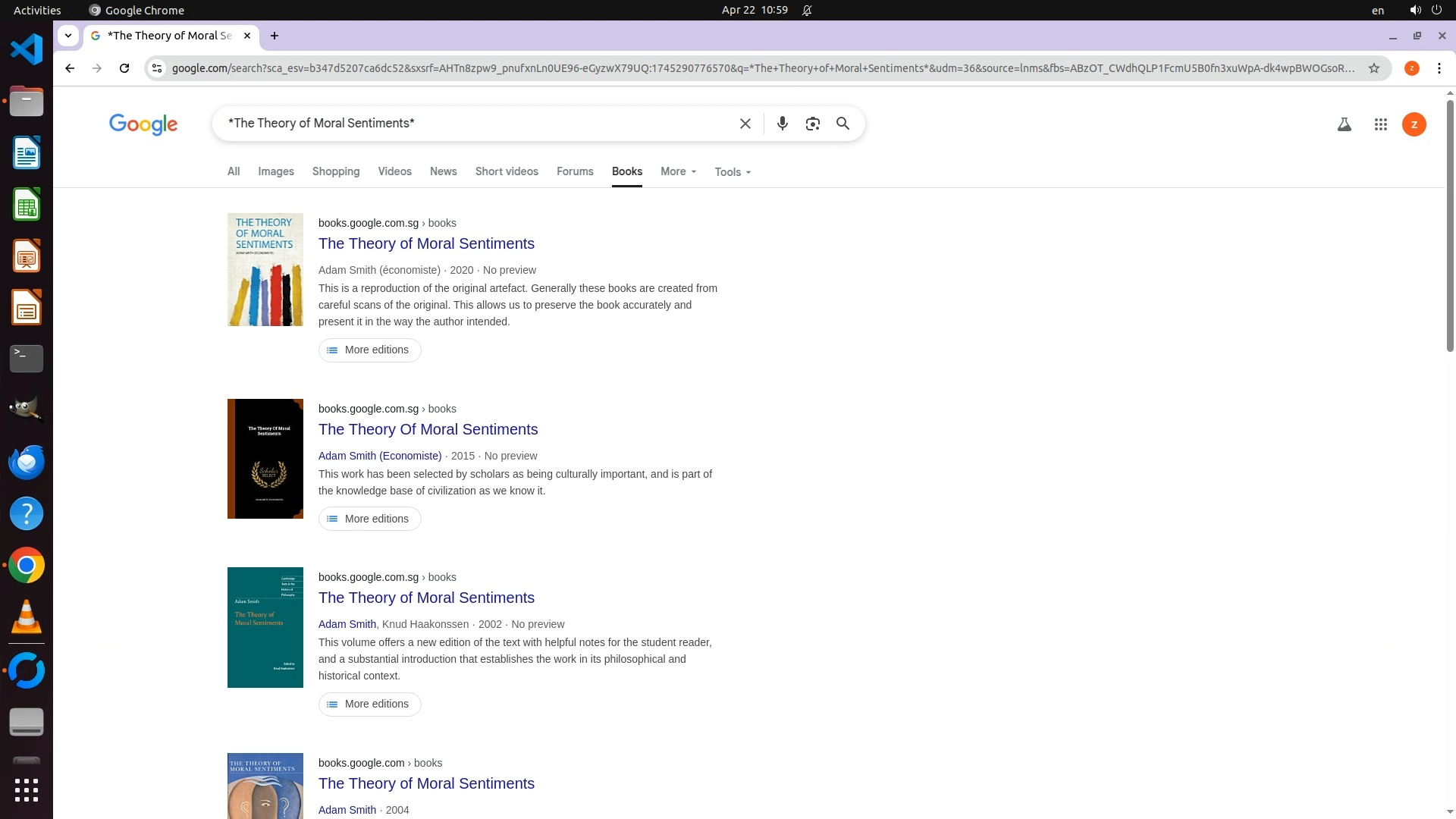Open the tab search dropdown arrow

coord(68,36)
